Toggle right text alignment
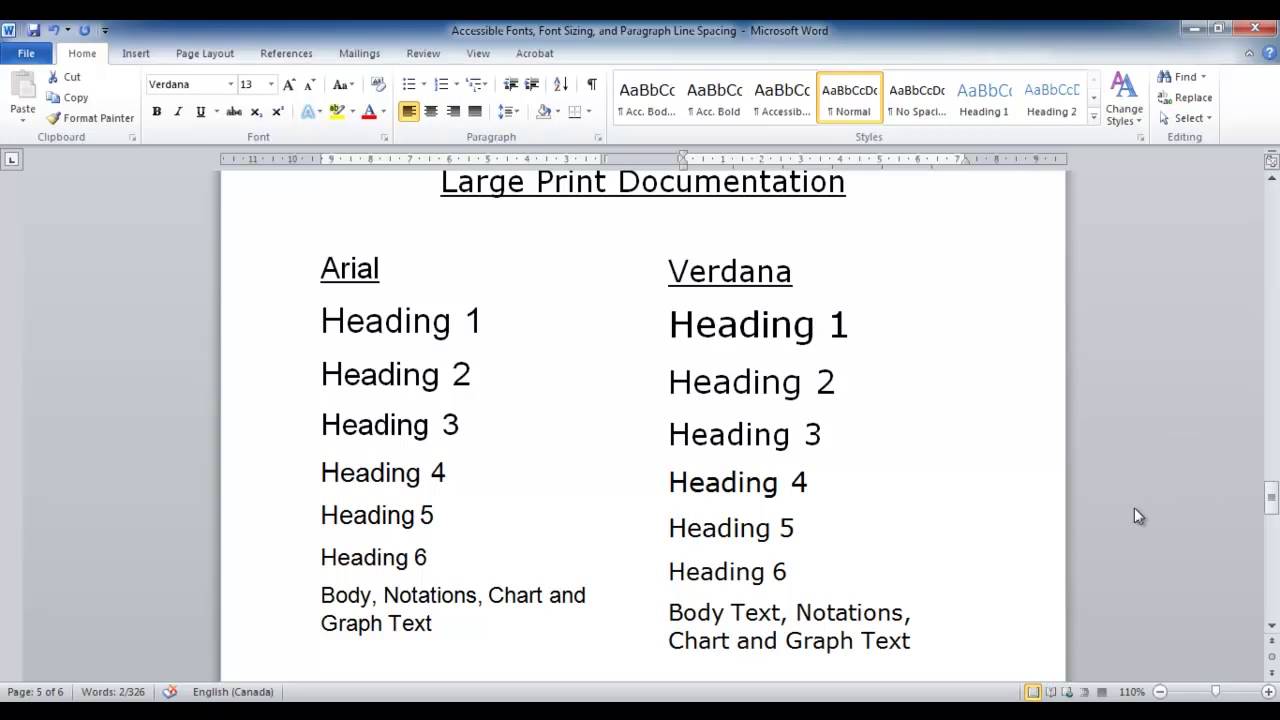Image resolution: width=1280 pixels, height=720 pixels. pos(453,112)
